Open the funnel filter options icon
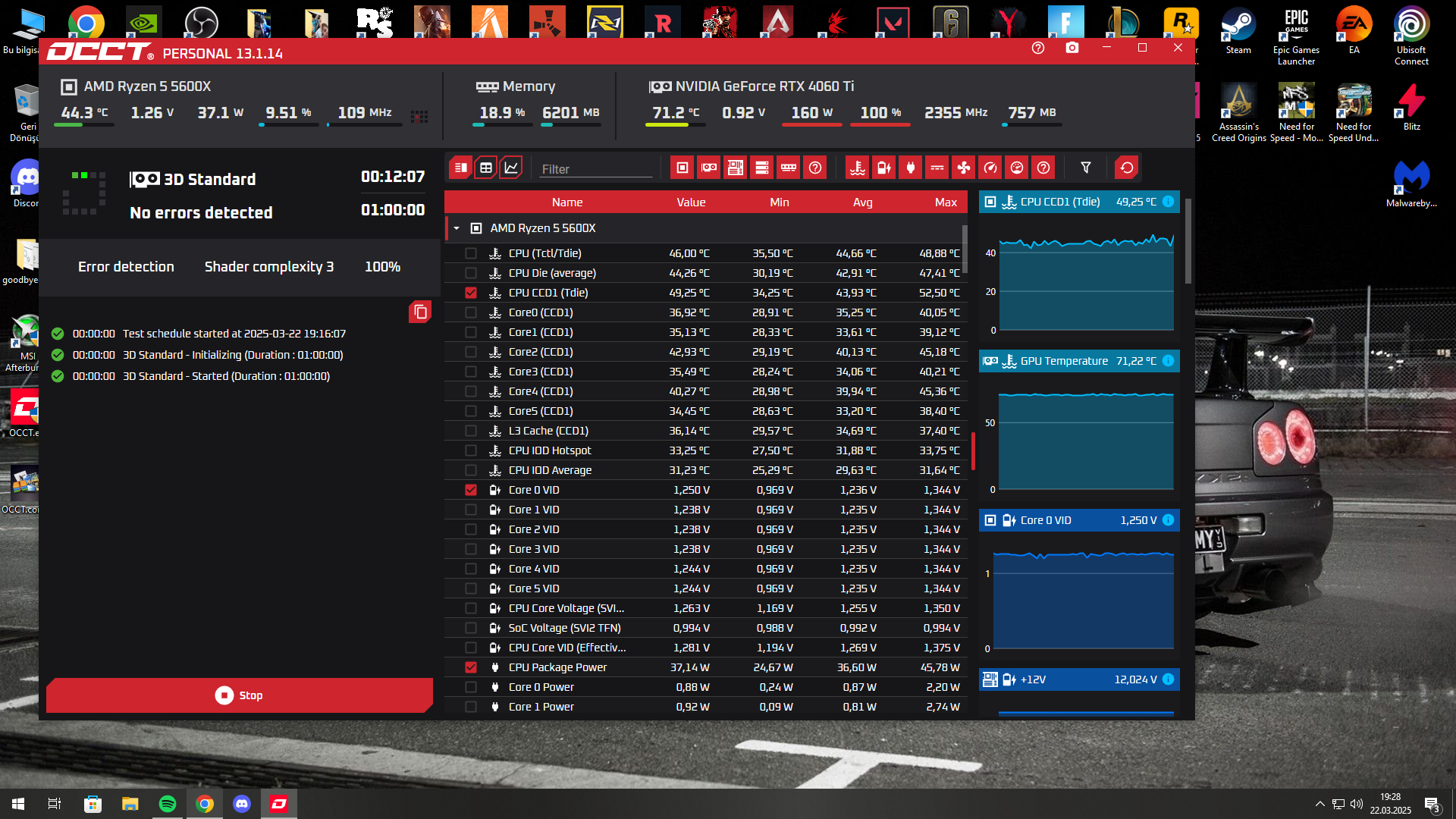This screenshot has height=819, width=1456. point(1086,168)
